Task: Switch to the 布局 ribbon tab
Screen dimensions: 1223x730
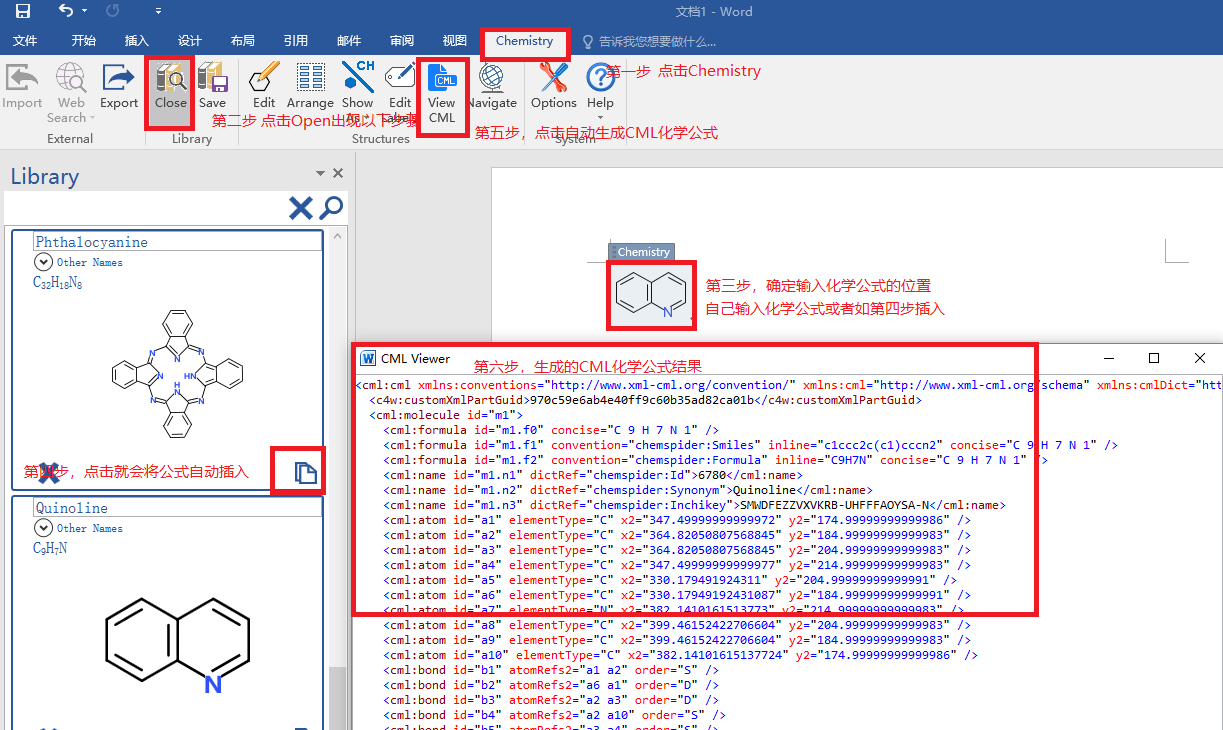Action: (x=242, y=41)
